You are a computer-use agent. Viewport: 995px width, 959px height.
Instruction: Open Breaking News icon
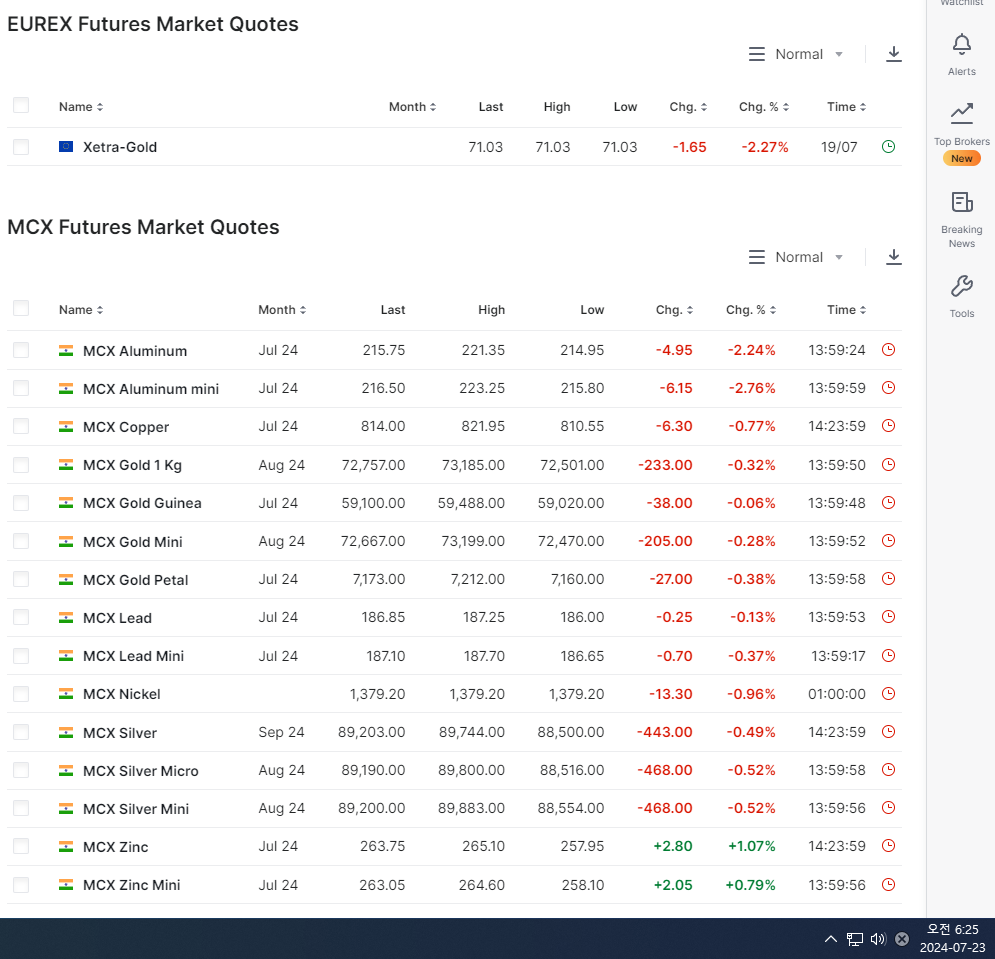[961, 202]
